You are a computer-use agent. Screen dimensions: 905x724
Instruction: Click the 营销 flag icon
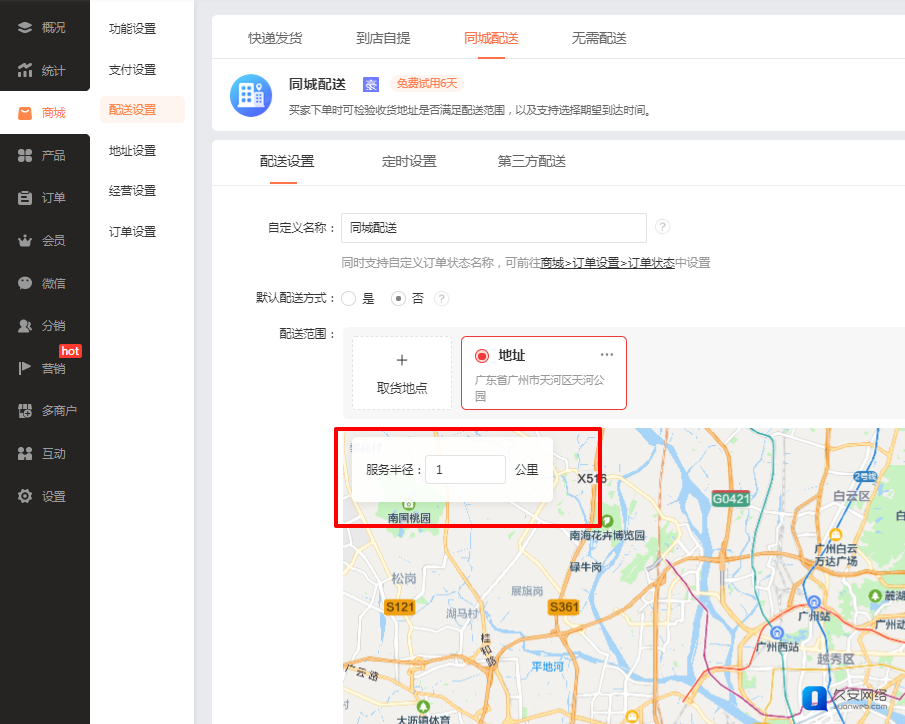pos(25,368)
